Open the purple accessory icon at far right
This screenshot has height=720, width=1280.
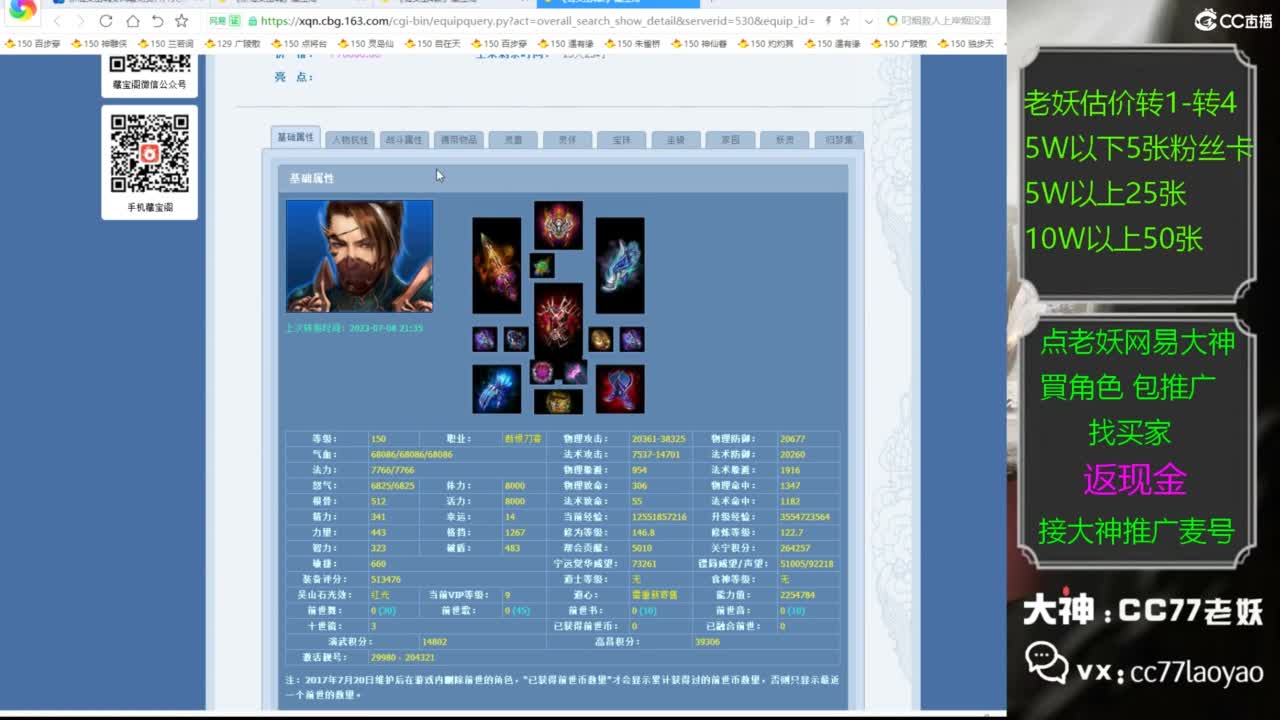pyautogui.click(x=632, y=339)
